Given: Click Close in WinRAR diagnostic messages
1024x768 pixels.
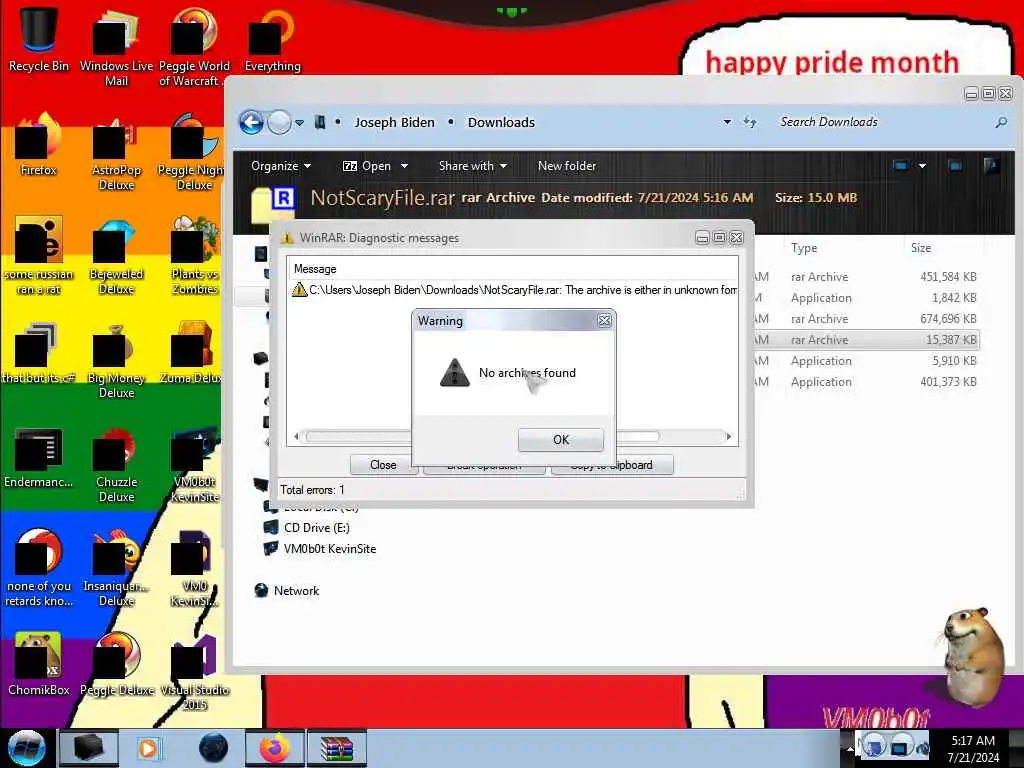Looking at the screenshot, I should (x=383, y=465).
